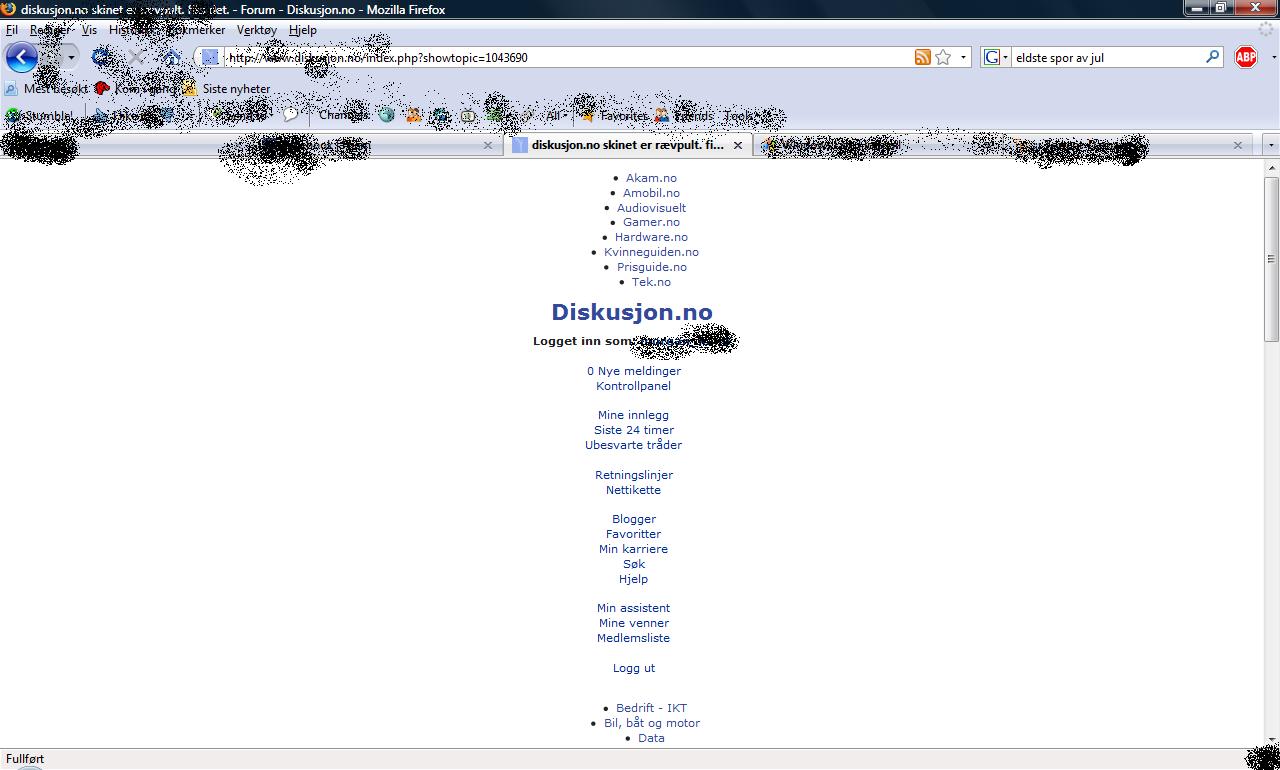Open the Søk link
This screenshot has height=770, width=1280.
click(634, 564)
